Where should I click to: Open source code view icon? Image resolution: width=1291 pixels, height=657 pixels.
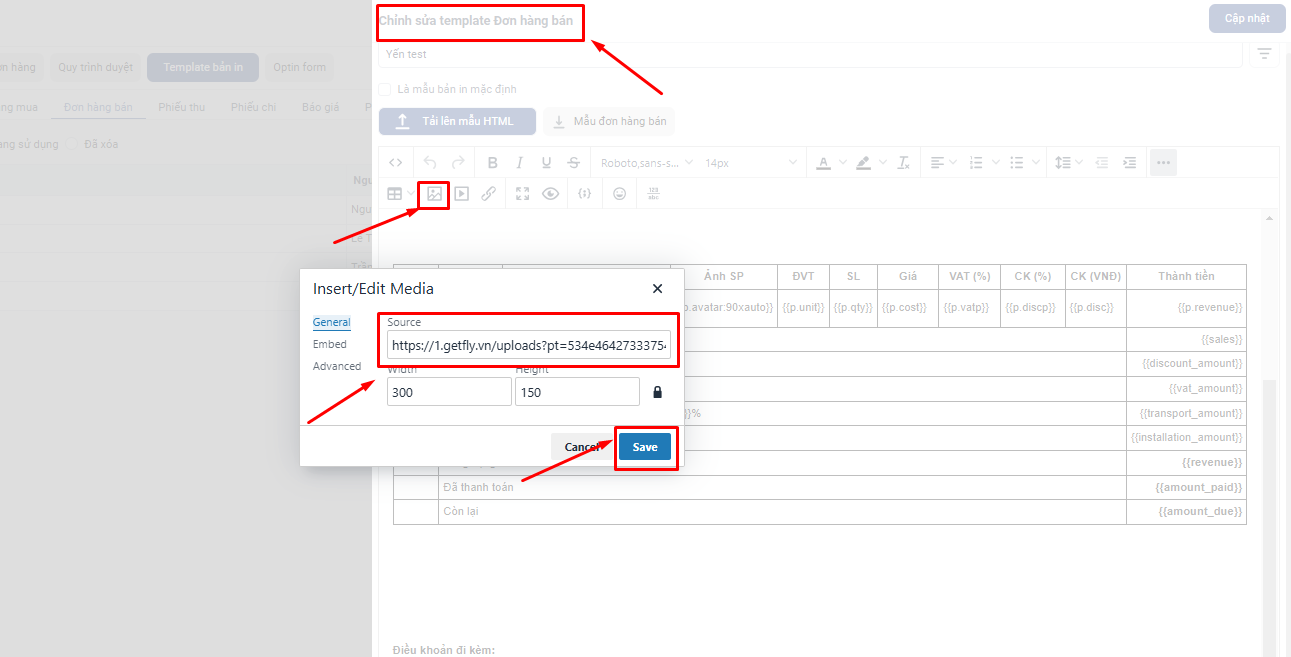pyautogui.click(x=395, y=162)
